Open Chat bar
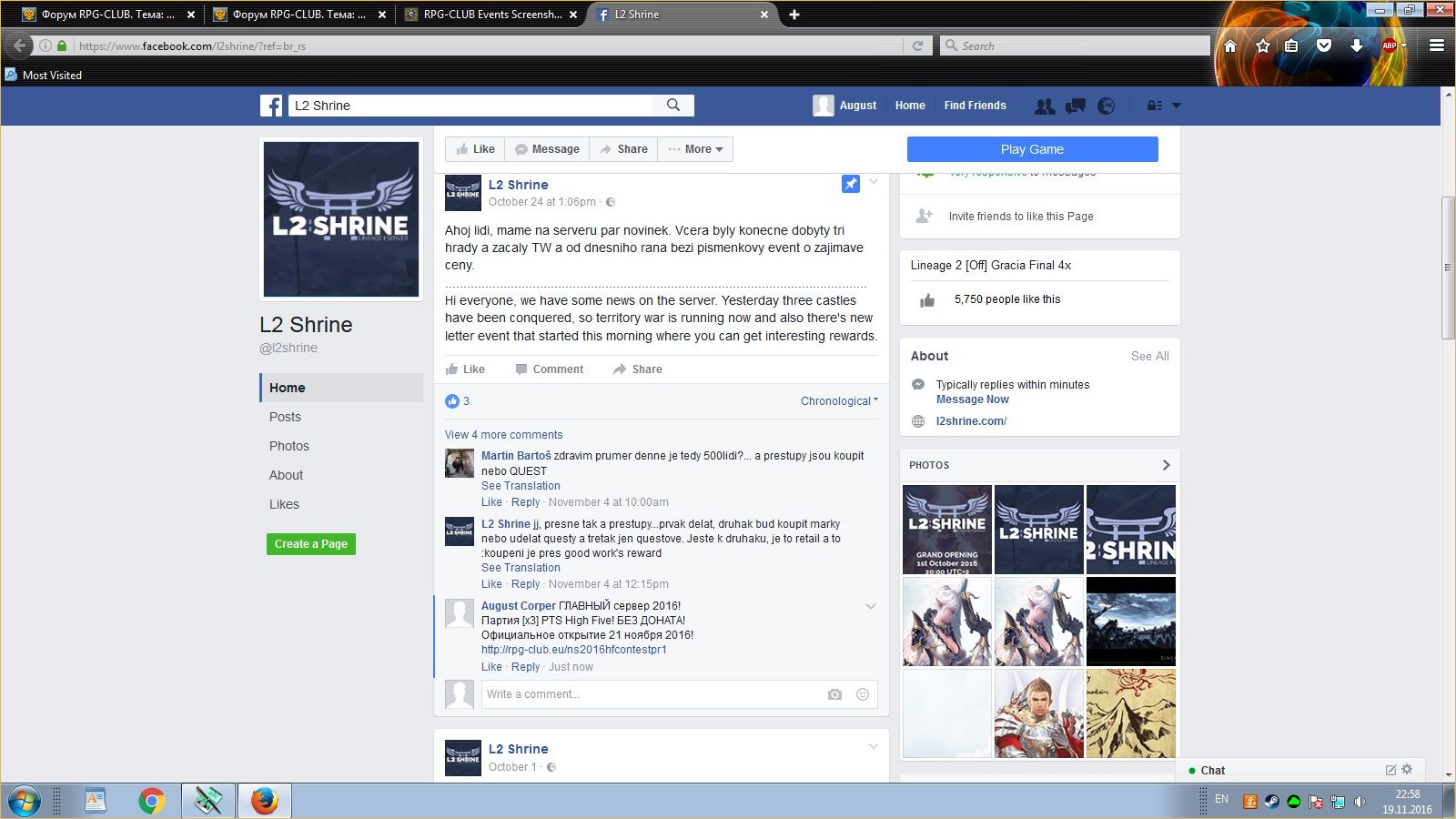Image resolution: width=1456 pixels, height=819 pixels. click(1301, 770)
